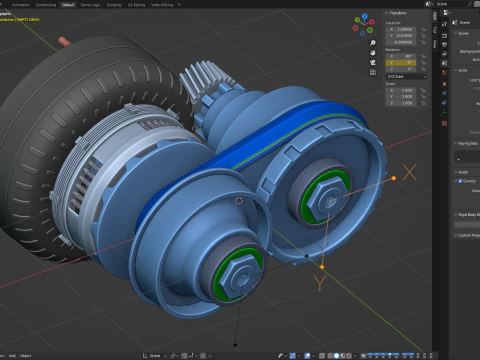Edit the Location Y field

pyautogui.click(x=401, y=36)
